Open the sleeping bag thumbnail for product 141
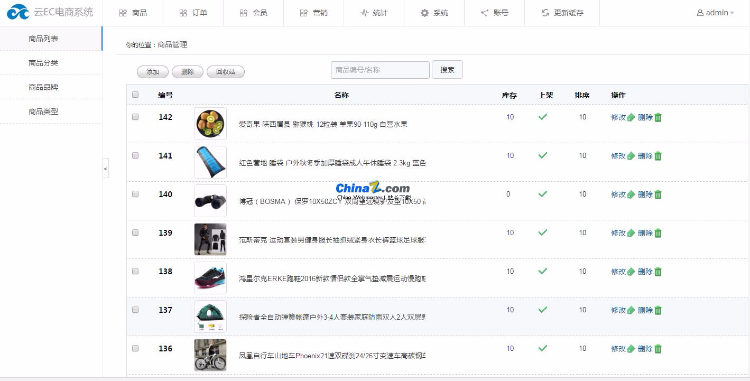 tap(210, 162)
